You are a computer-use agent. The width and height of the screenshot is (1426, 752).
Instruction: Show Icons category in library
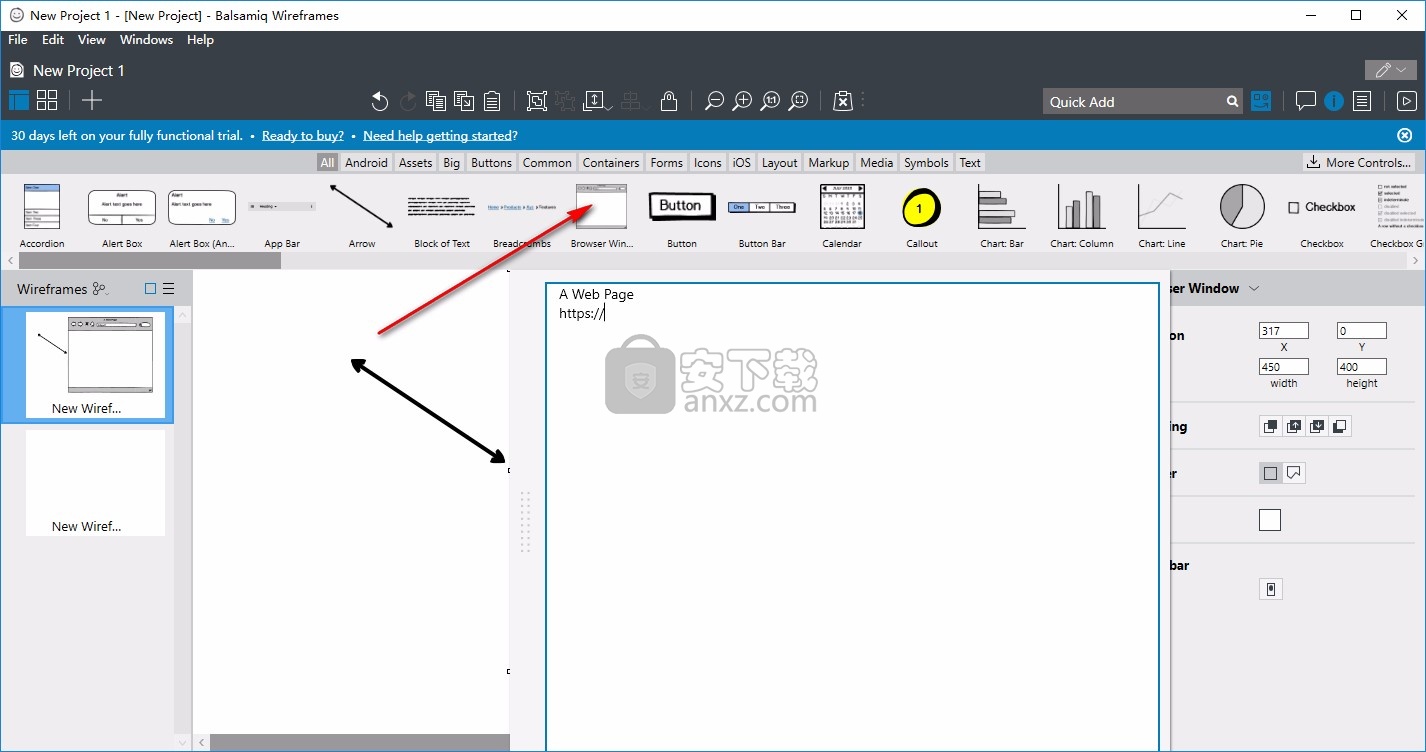pos(708,163)
